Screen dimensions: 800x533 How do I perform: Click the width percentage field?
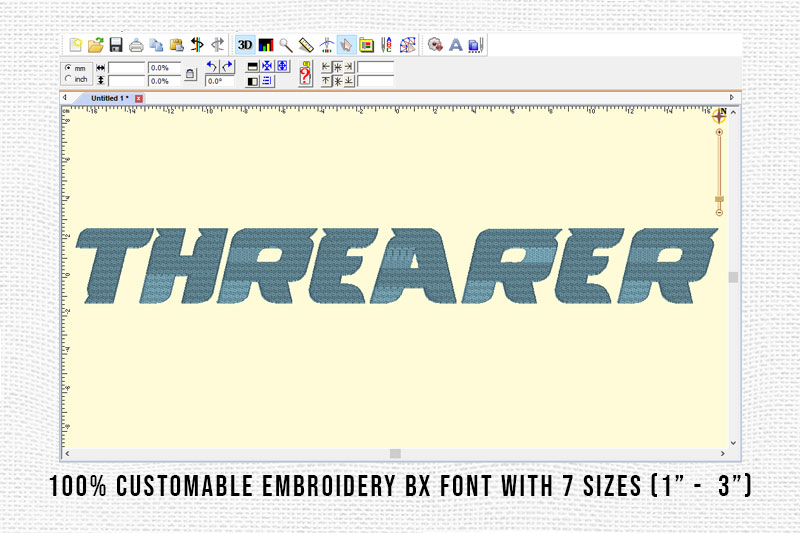click(164, 68)
